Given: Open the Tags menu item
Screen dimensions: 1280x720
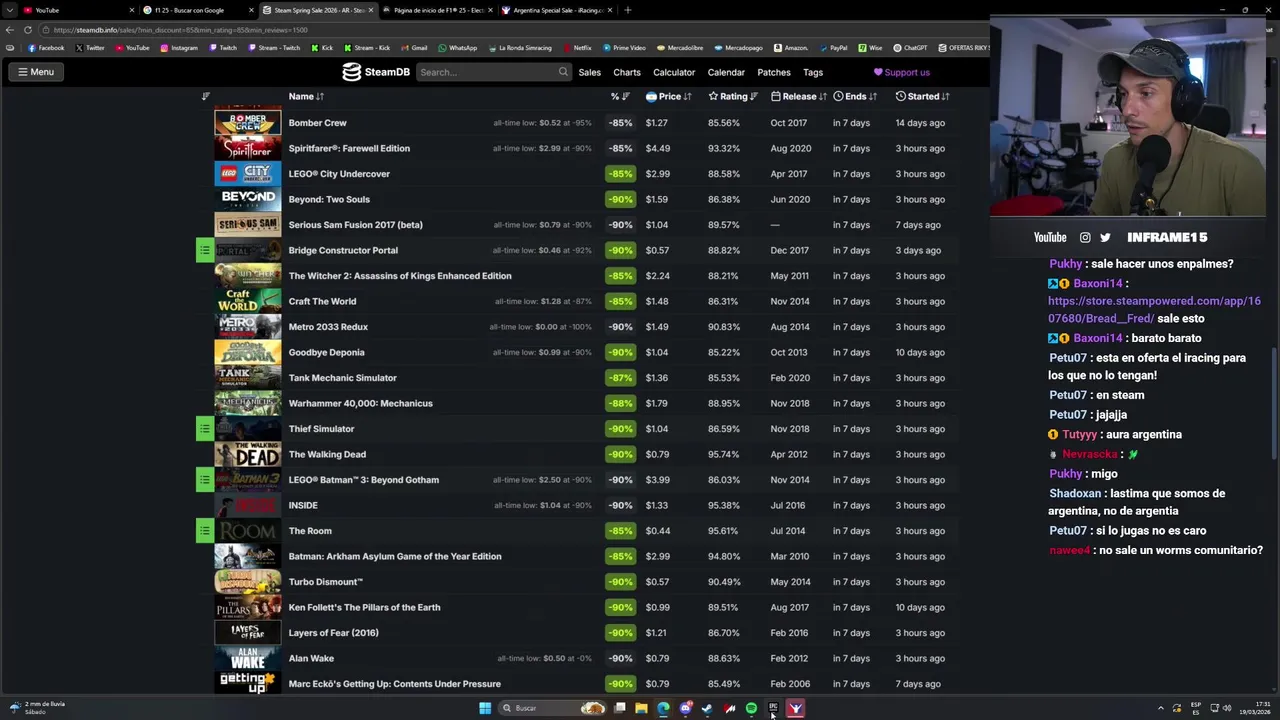Looking at the screenshot, I should (813, 72).
